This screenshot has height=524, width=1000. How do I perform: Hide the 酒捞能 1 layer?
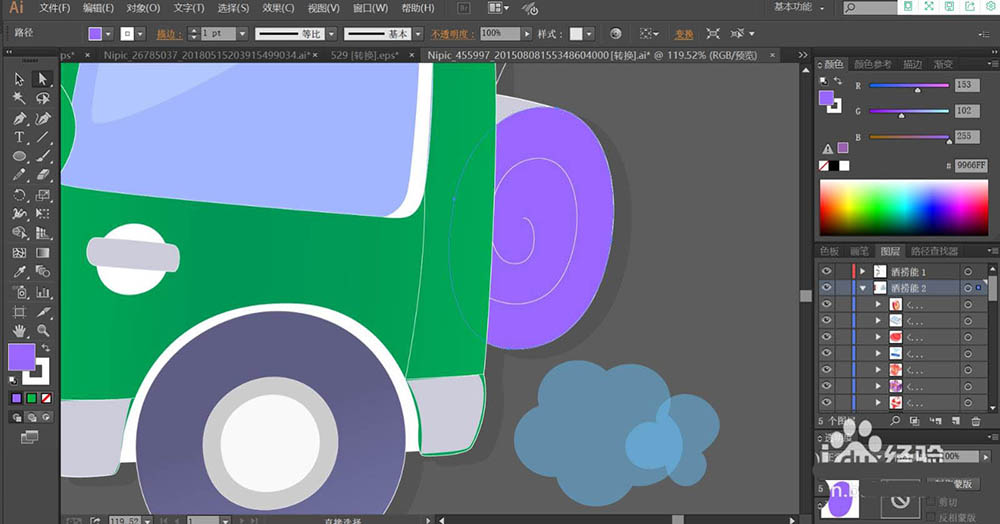[x=826, y=271]
